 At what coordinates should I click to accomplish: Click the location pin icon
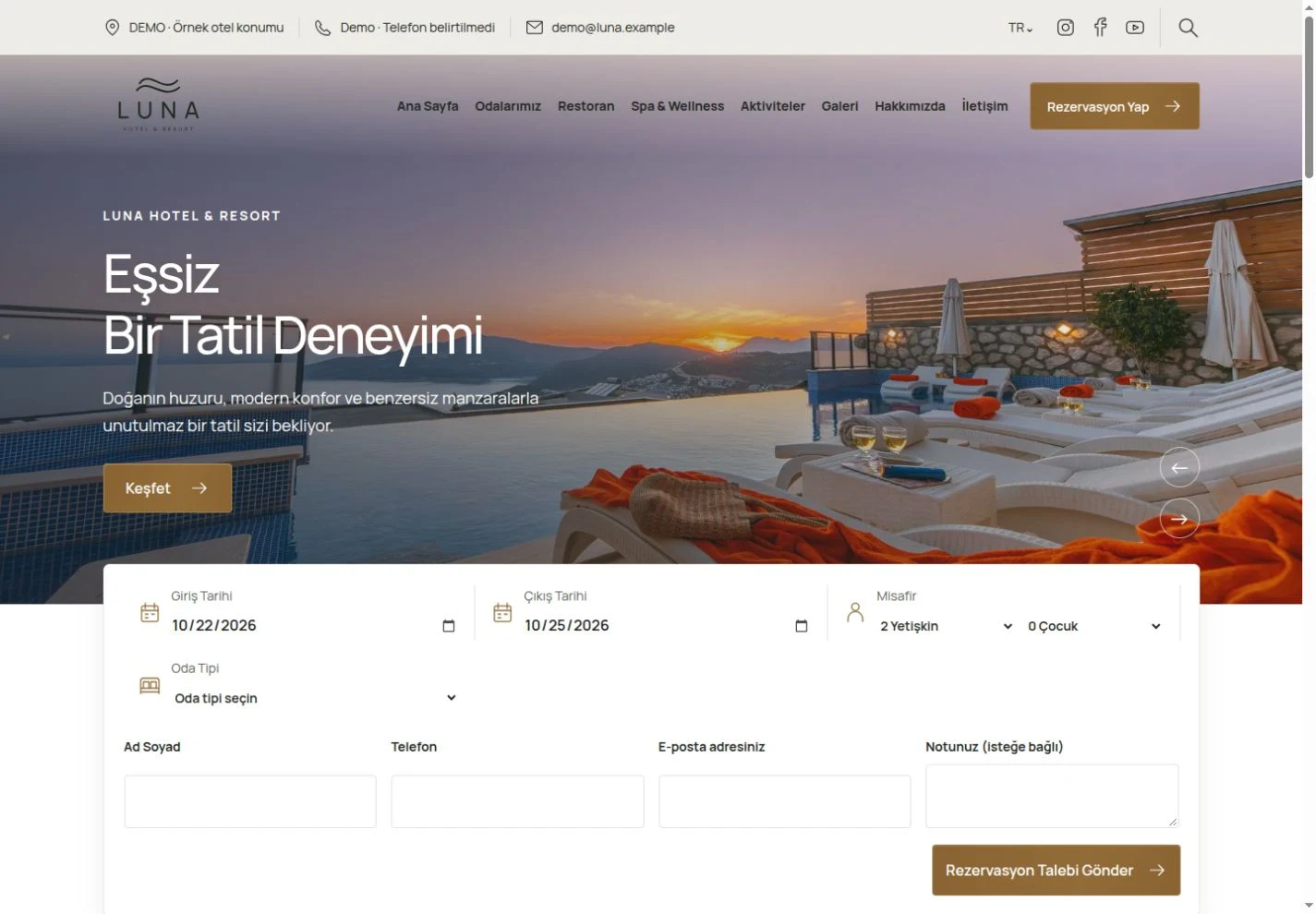coord(113,28)
